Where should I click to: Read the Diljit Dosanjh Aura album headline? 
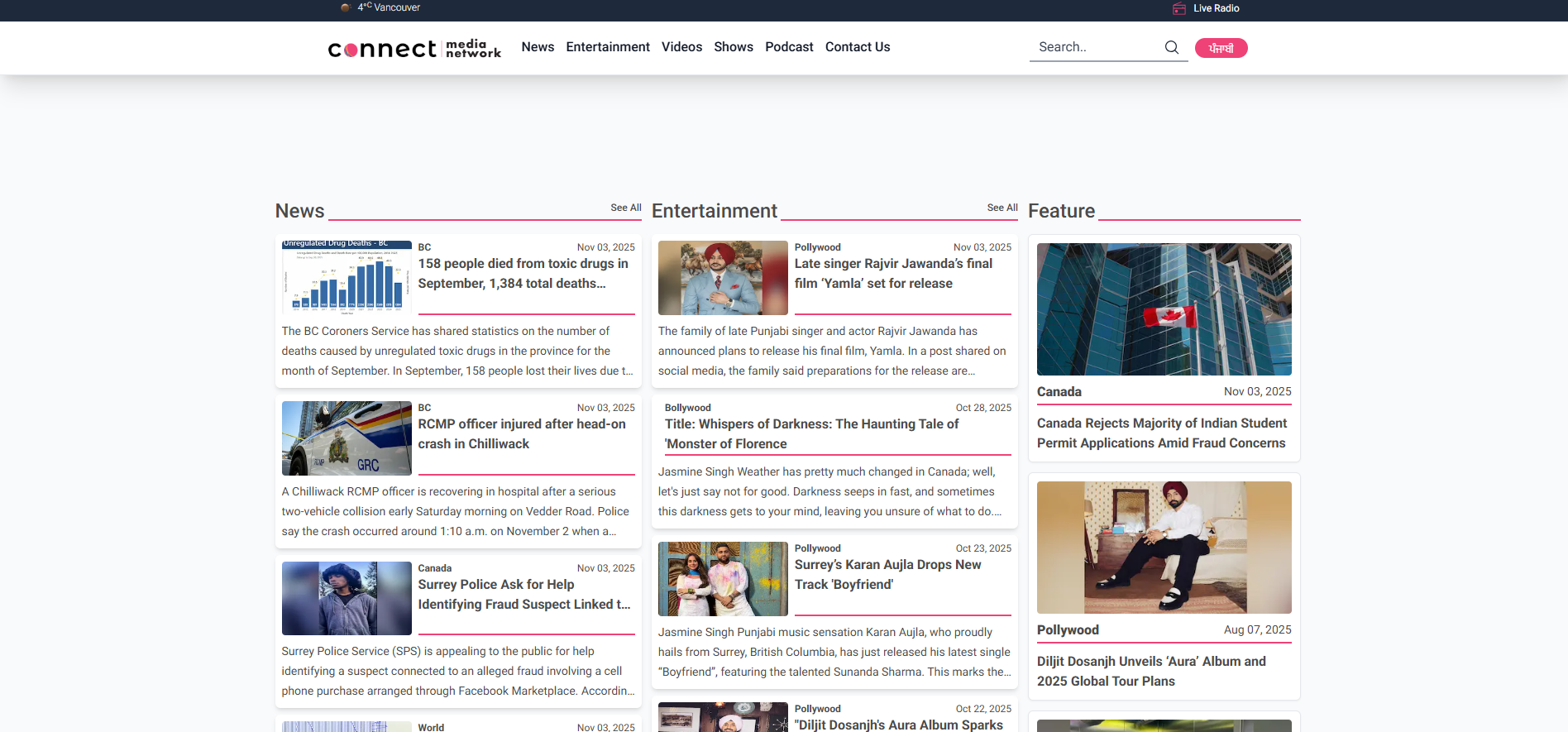pyautogui.click(x=1151, y=671)
